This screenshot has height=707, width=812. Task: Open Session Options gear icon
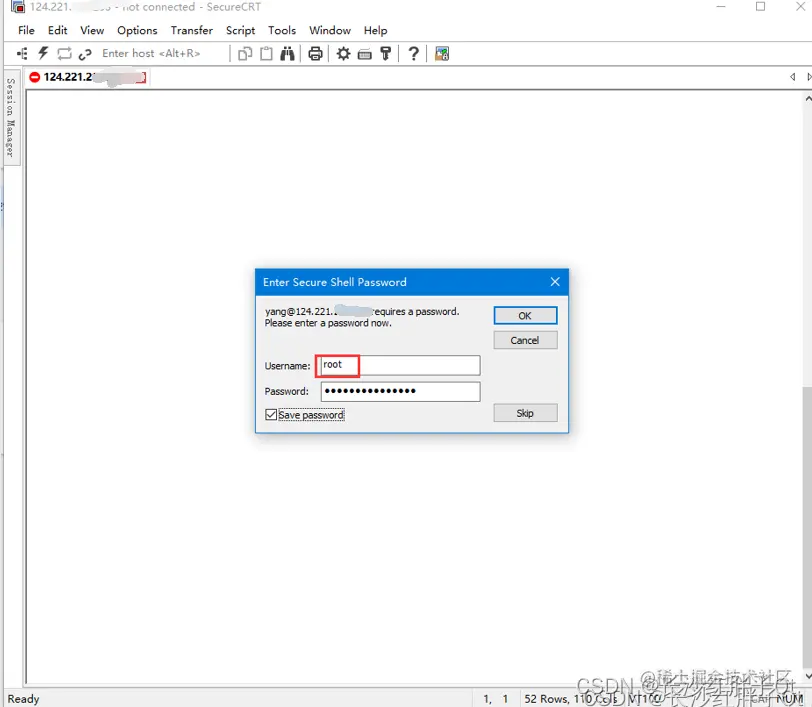[343, 53]
